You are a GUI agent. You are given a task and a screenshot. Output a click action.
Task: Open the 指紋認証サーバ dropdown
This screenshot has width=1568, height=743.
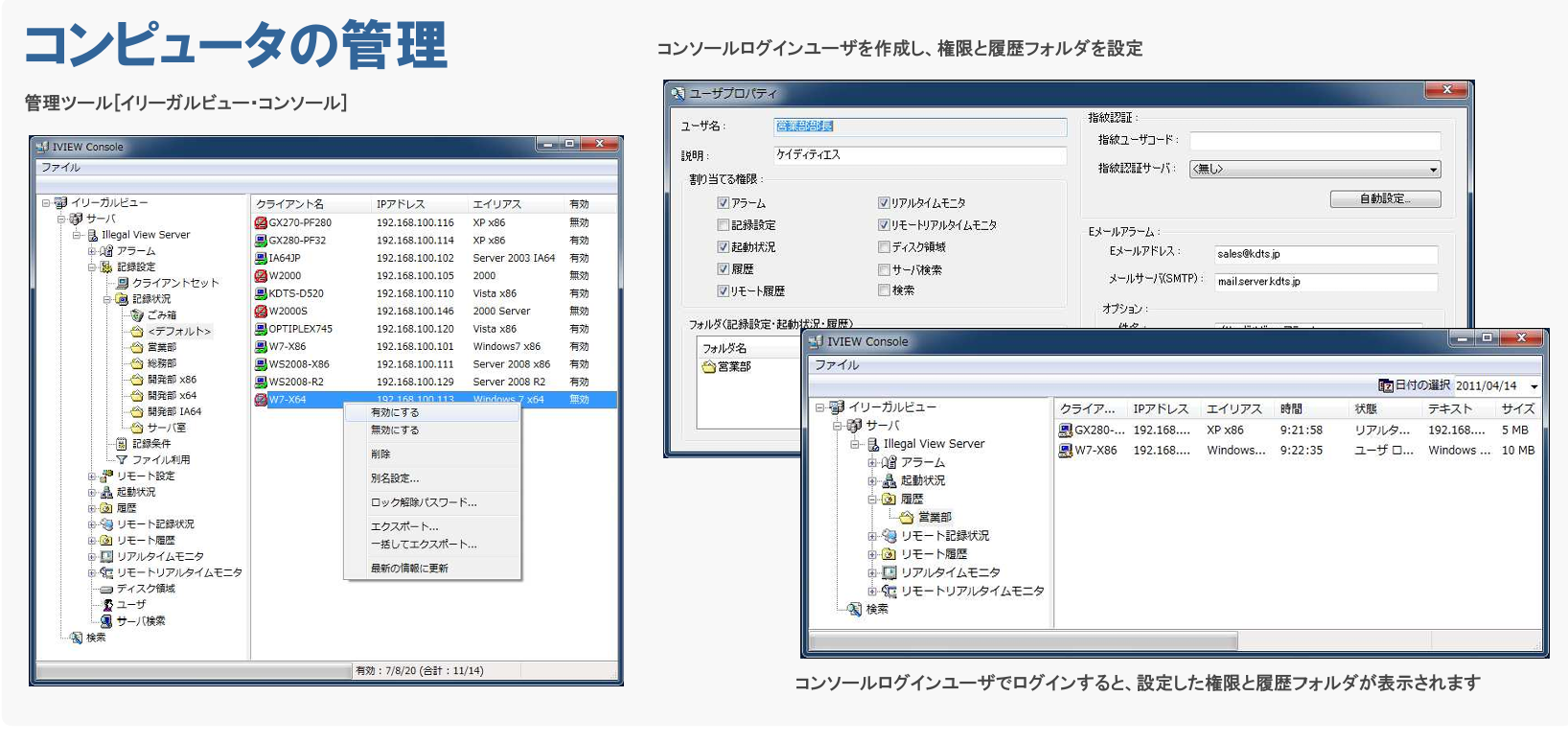click(x=1434, y=170)
